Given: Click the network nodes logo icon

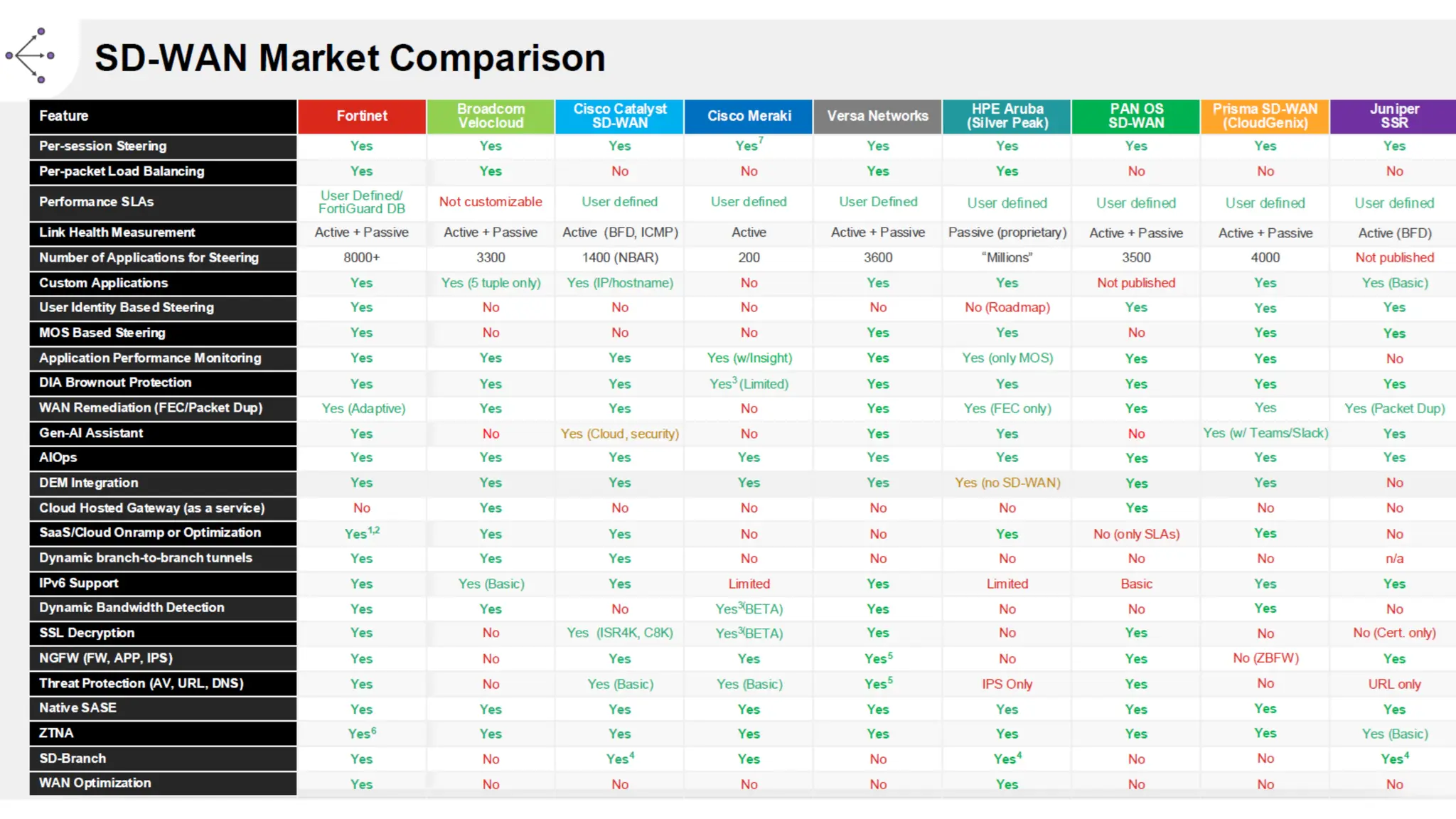Looking at the screenshot, I should (x=31, y=55).
